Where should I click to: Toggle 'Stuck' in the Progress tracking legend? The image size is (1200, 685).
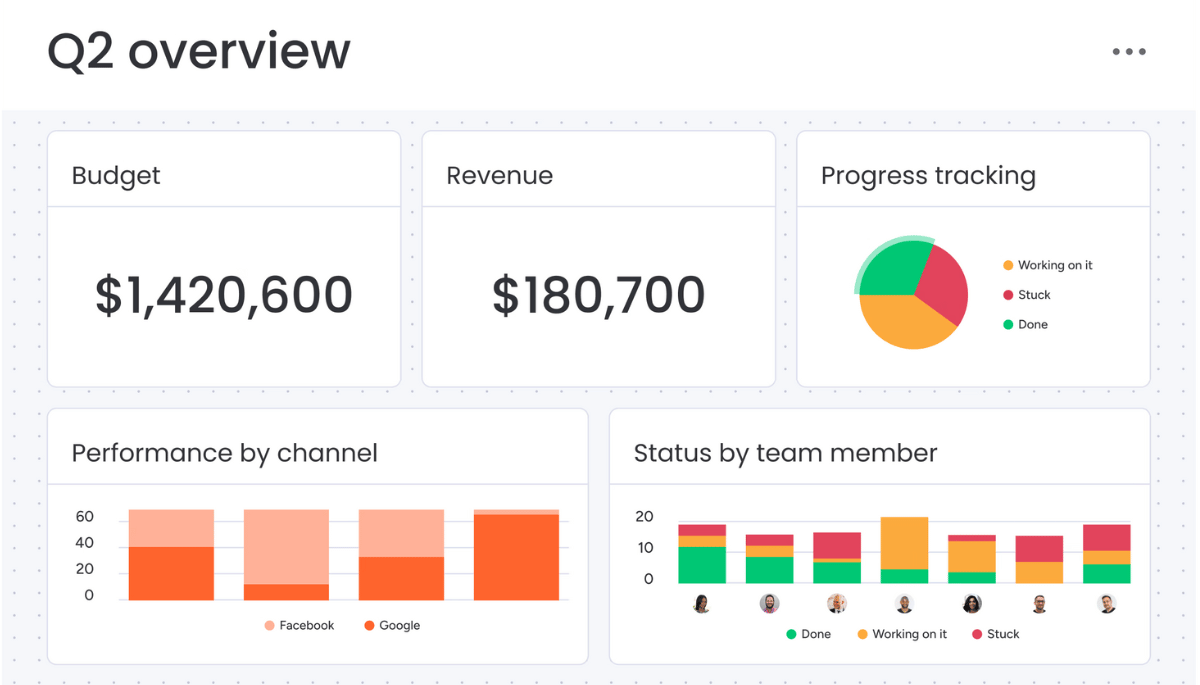1027,295
